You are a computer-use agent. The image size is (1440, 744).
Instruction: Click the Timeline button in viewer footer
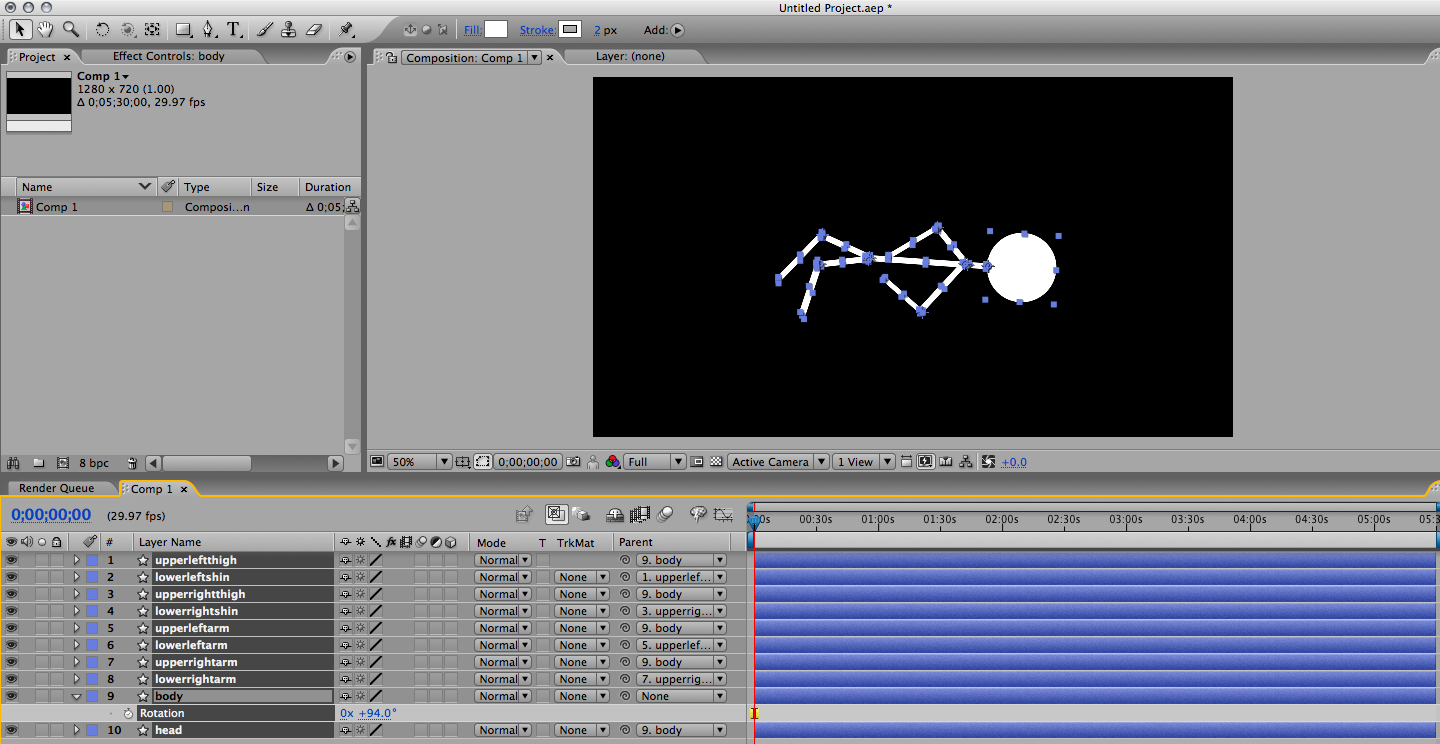(x=946, y=462)
